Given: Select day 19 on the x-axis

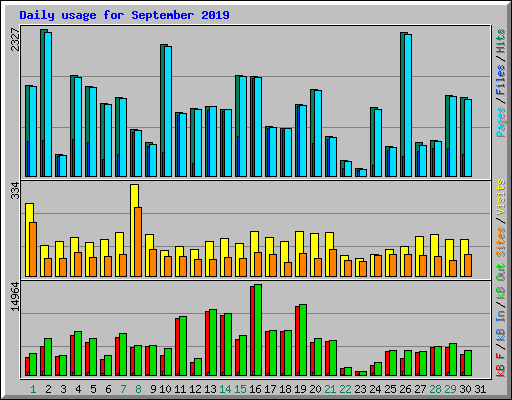Looking at the screenshot, I should (300, 389).
